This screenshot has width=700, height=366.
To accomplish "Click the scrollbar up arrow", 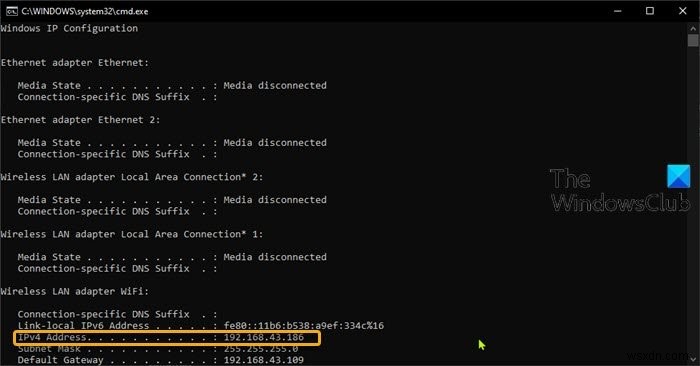I will [x=693, y=28].
